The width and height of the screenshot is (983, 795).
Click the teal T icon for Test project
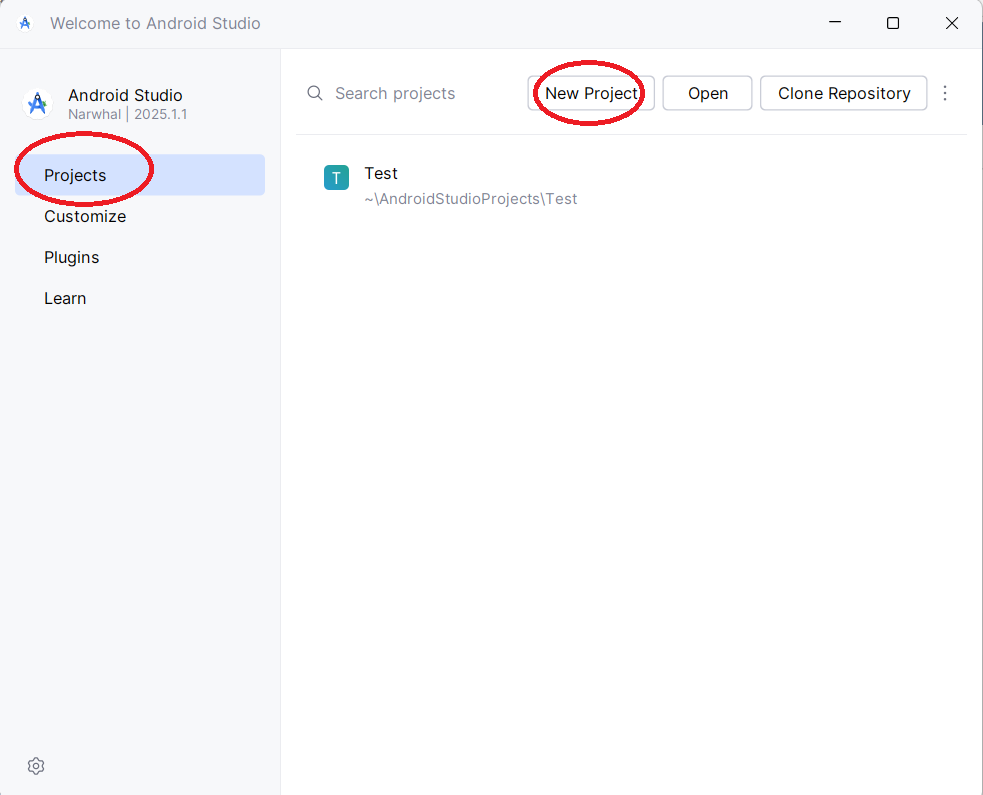point(336,178)
